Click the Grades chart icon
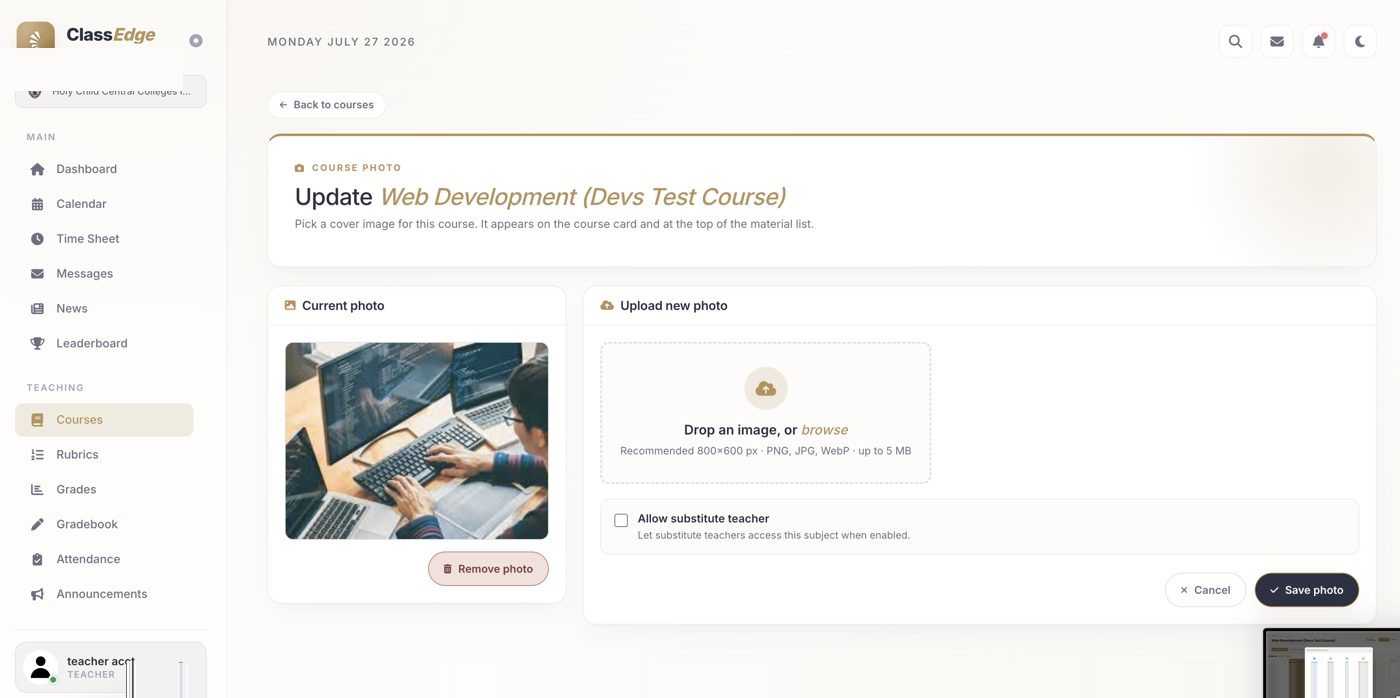Image resolution: width=1400 pixels, height=698 pixels. [x=37, y=490]
